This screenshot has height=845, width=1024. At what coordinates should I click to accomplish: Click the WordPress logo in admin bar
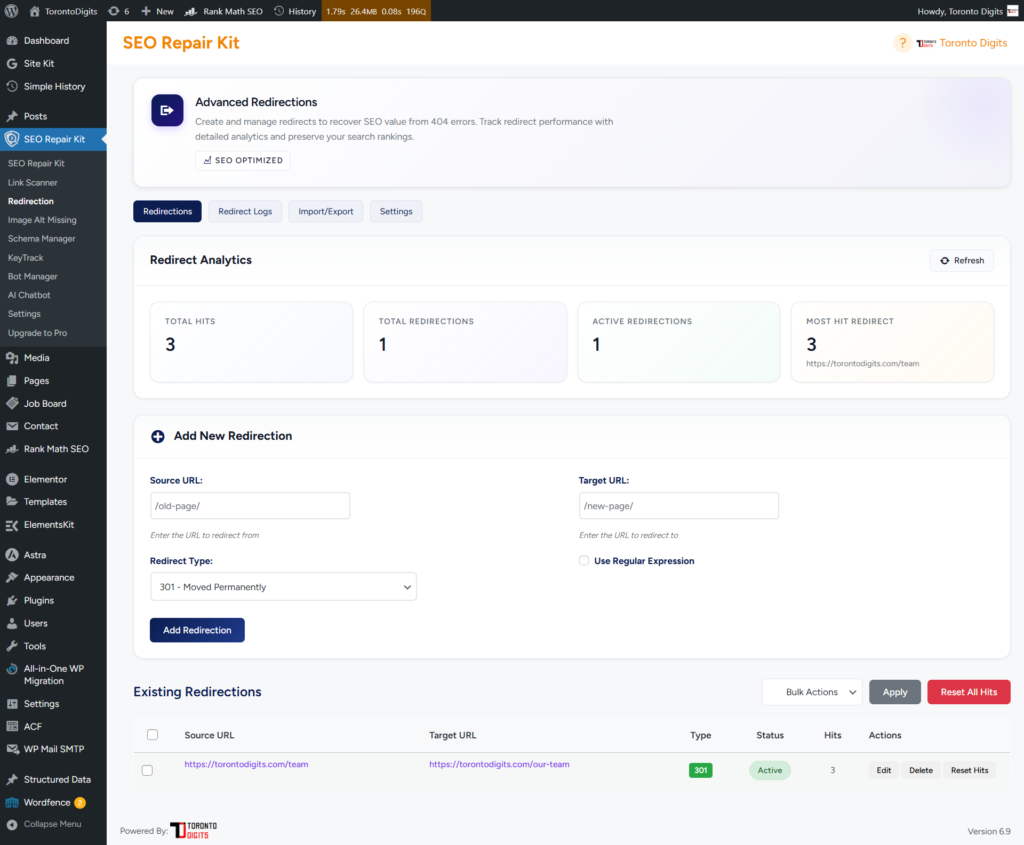[12, 11]
